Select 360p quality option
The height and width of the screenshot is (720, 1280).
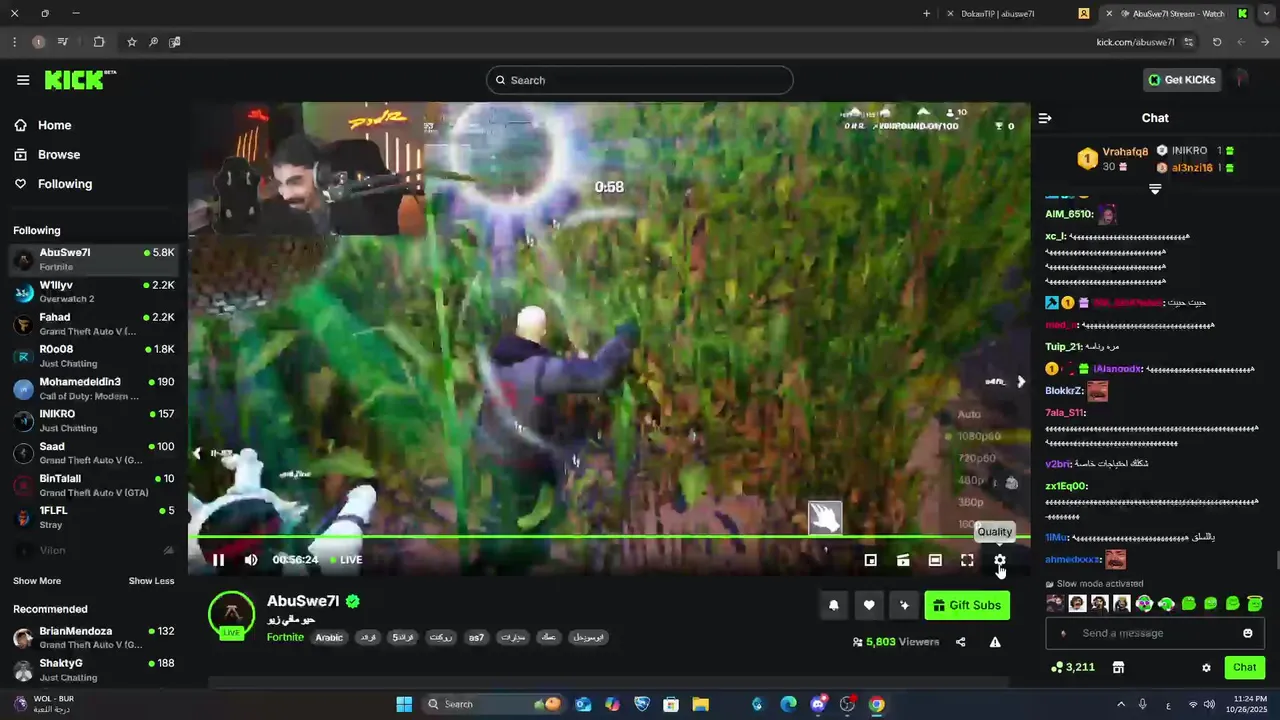coord(971,502)
